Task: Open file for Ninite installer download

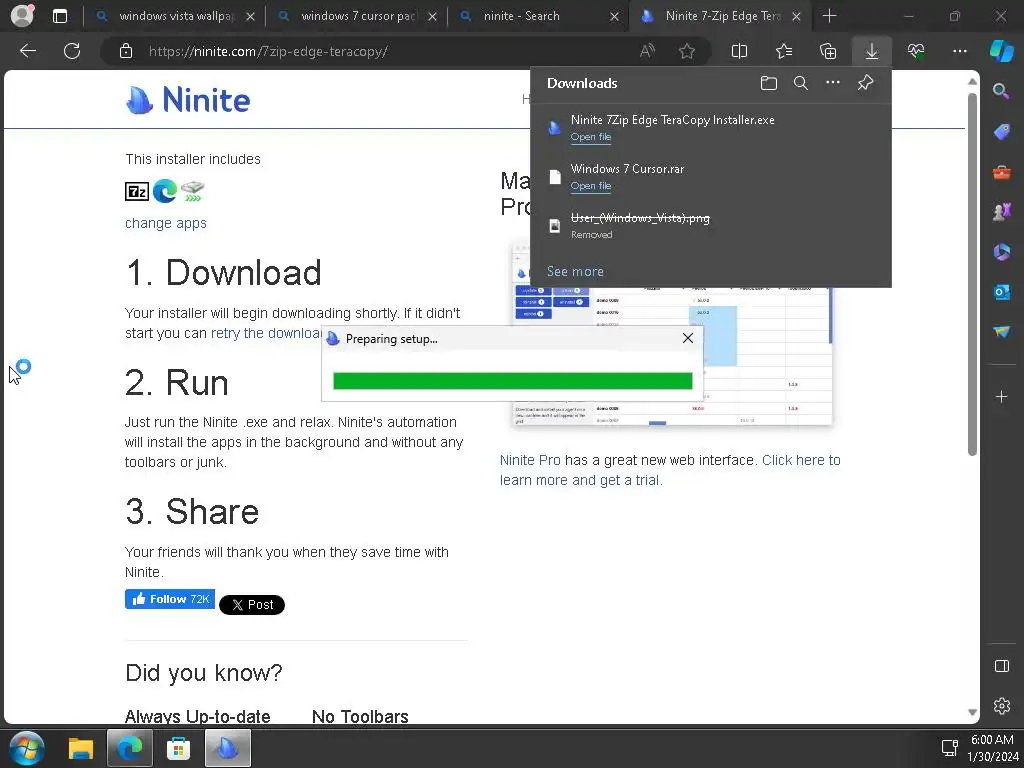Action: pos(590,136)
